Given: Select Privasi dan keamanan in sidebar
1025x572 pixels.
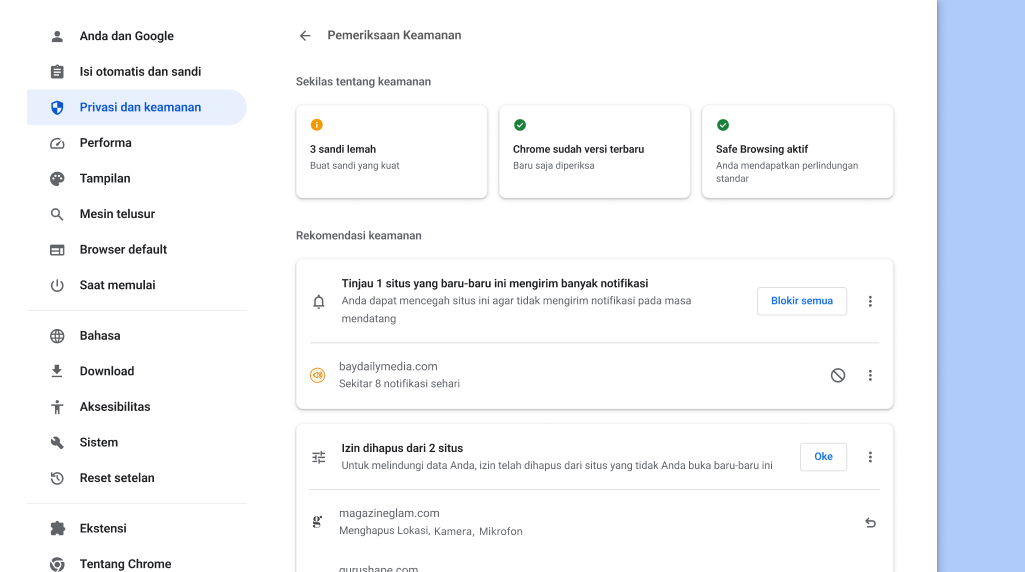Looking at the screenshot, I should [137, 107].
